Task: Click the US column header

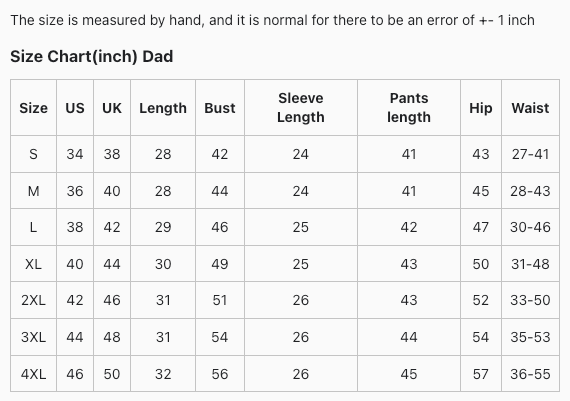Action: tap(75, 108)
